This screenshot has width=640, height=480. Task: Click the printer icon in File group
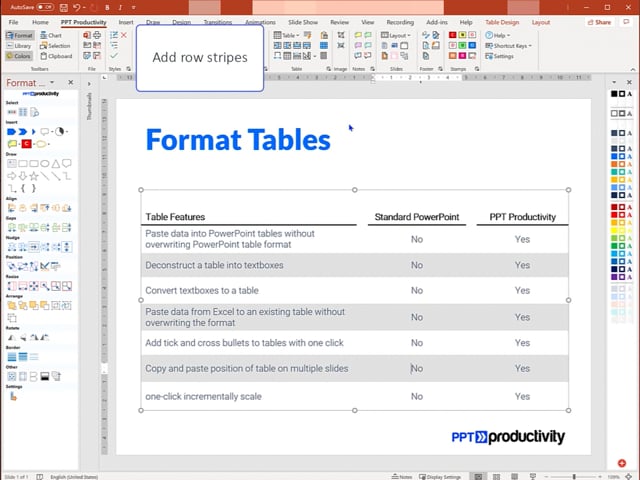[x=97, y=35]
